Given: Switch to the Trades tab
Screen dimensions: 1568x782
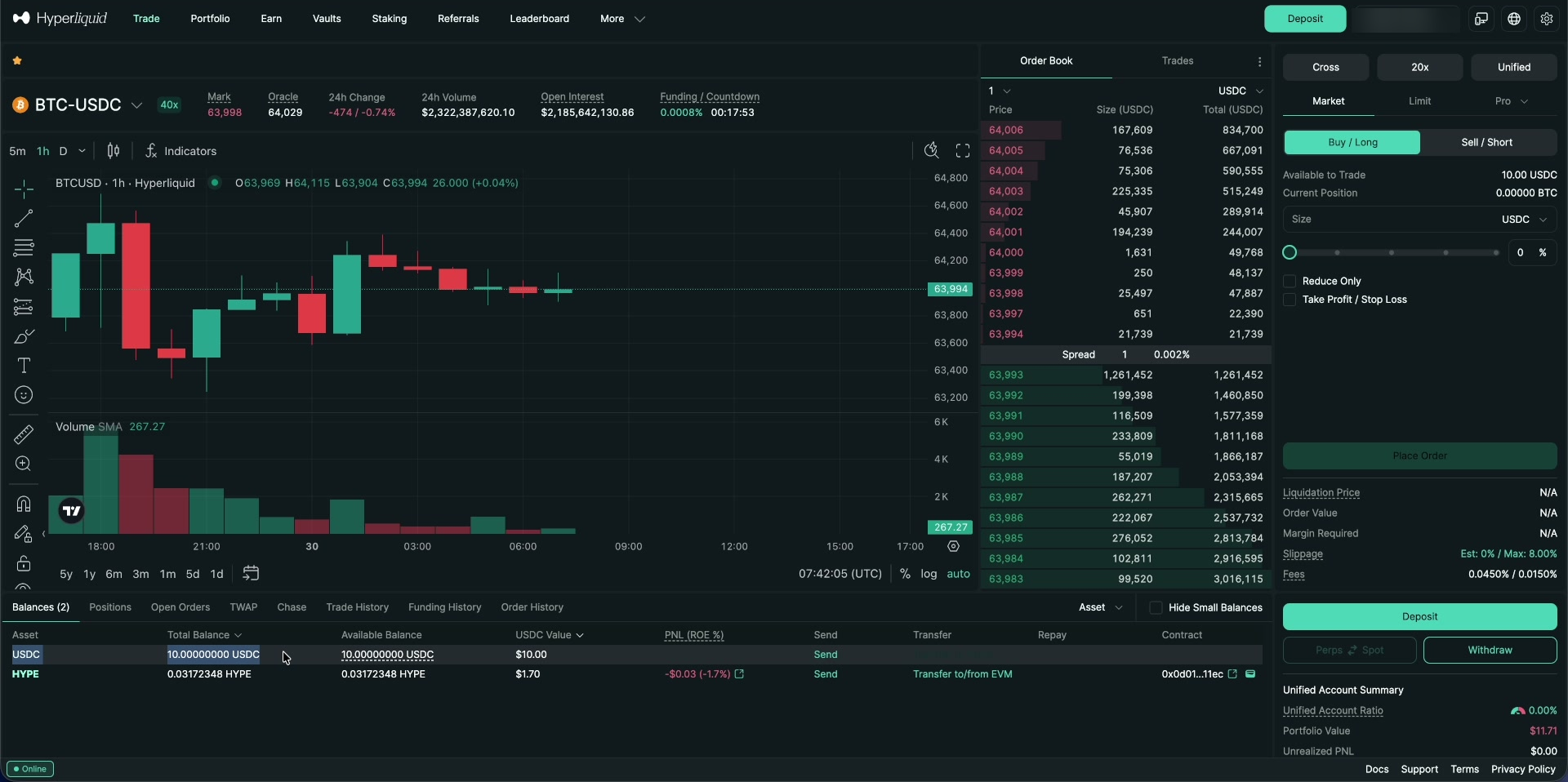Looking at the screenshot, I should coord(1177,61).
